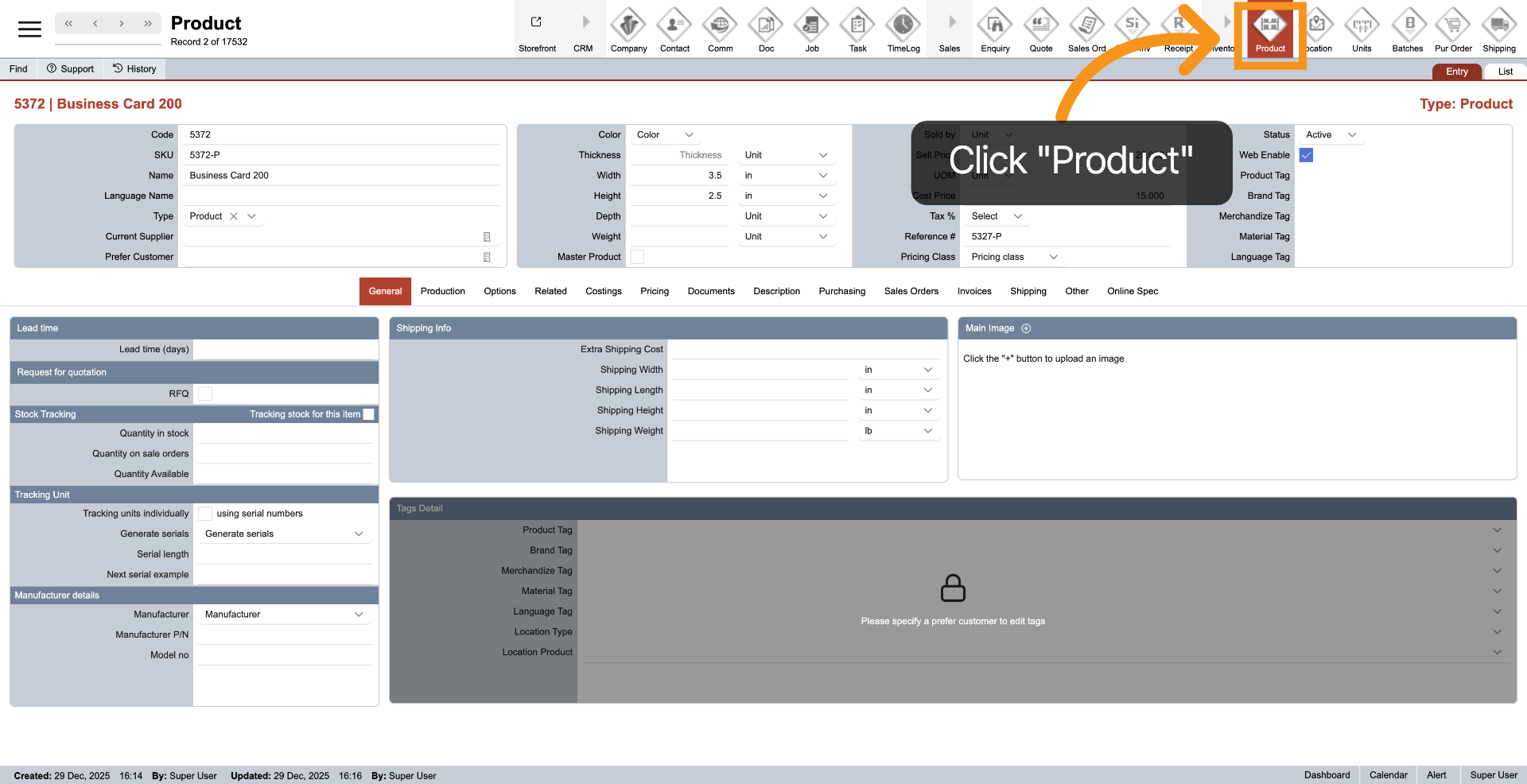Click plus icon to upload Main Image
The image size is (1527, 784).
pos(1026,328)
